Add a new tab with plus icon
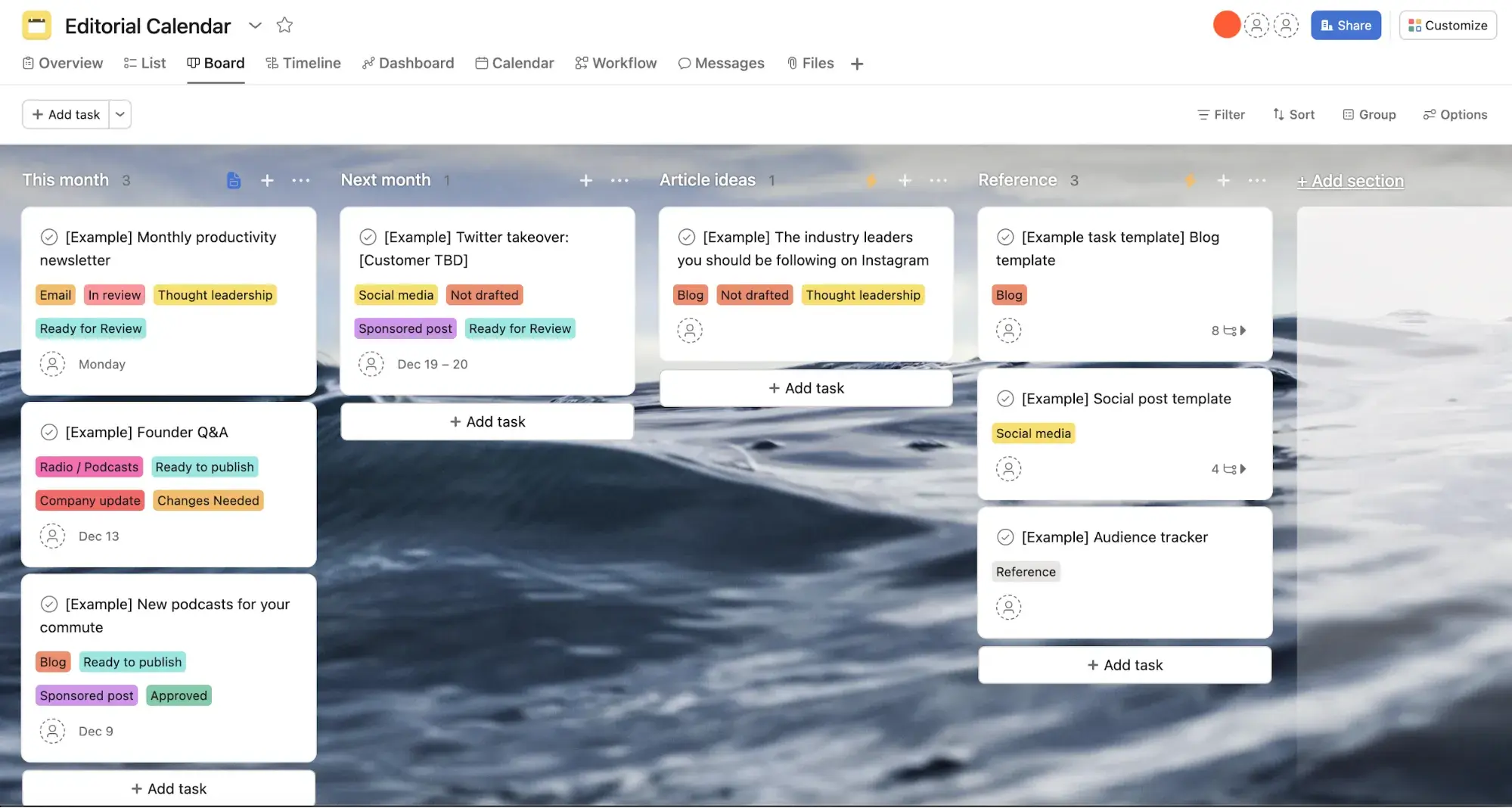Viewport: 1512px width, 808px height. [857, 64]
